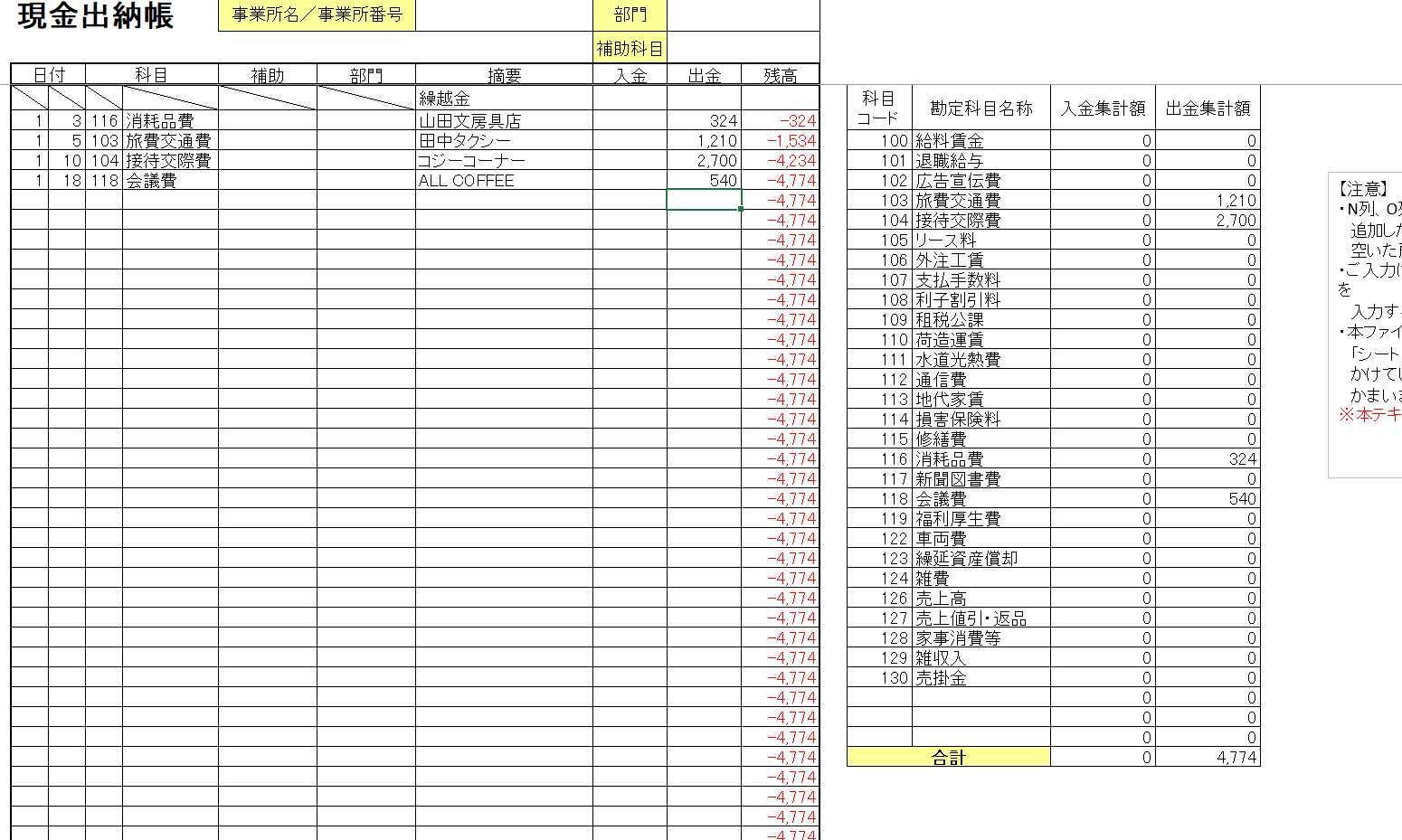The image size is (1402, 840).
Task: Click the active empty 出金 cell below 540
Action: [x=704, y=200]
